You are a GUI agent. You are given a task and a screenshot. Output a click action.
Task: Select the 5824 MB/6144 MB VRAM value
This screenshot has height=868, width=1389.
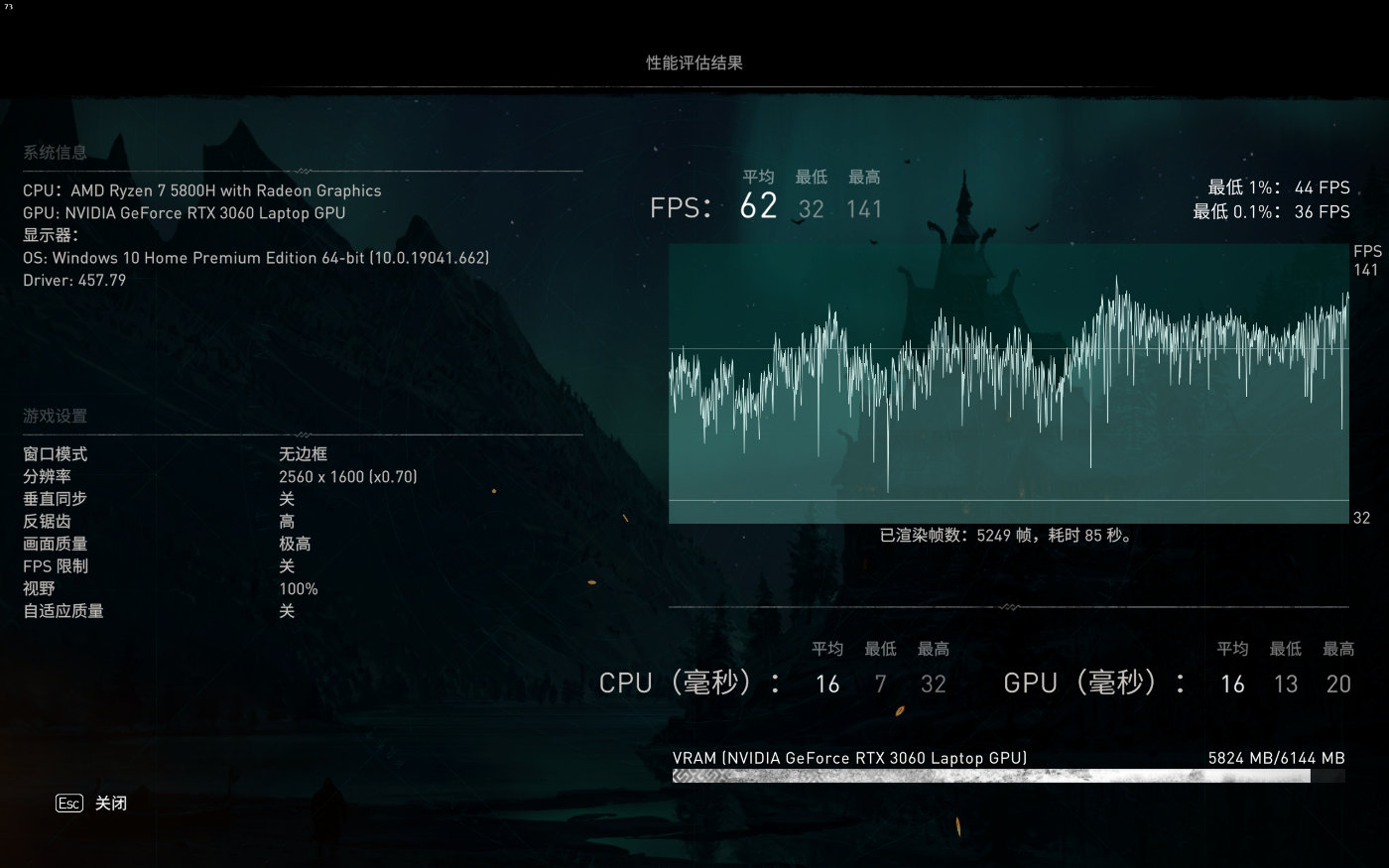(1276, 758)
